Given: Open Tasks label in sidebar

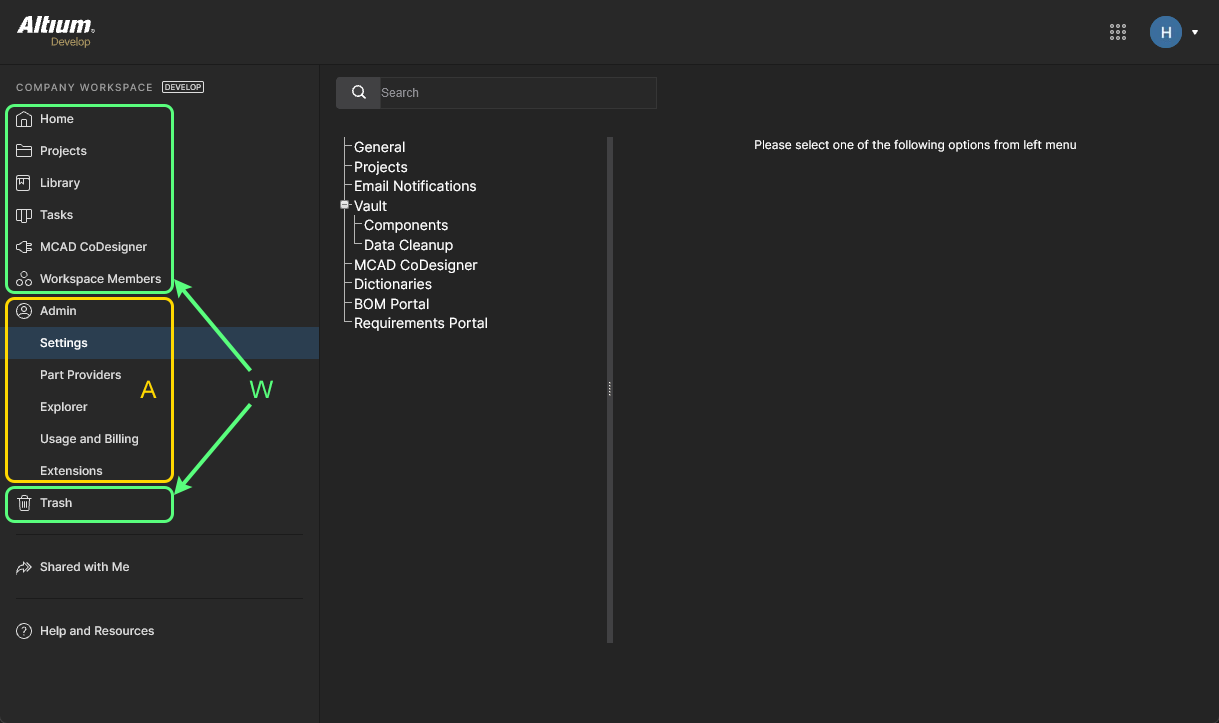Looking at the screenshot, I should tap(56, 215).
